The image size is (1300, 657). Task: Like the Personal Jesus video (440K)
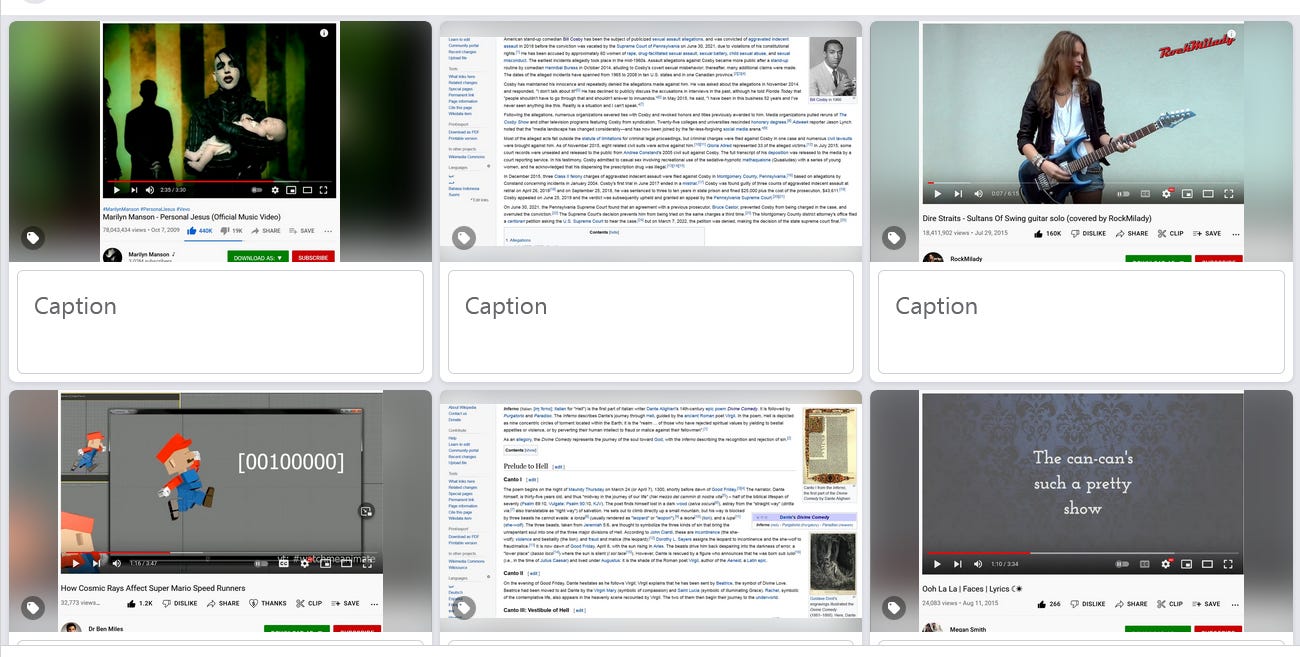coord(200,231)
